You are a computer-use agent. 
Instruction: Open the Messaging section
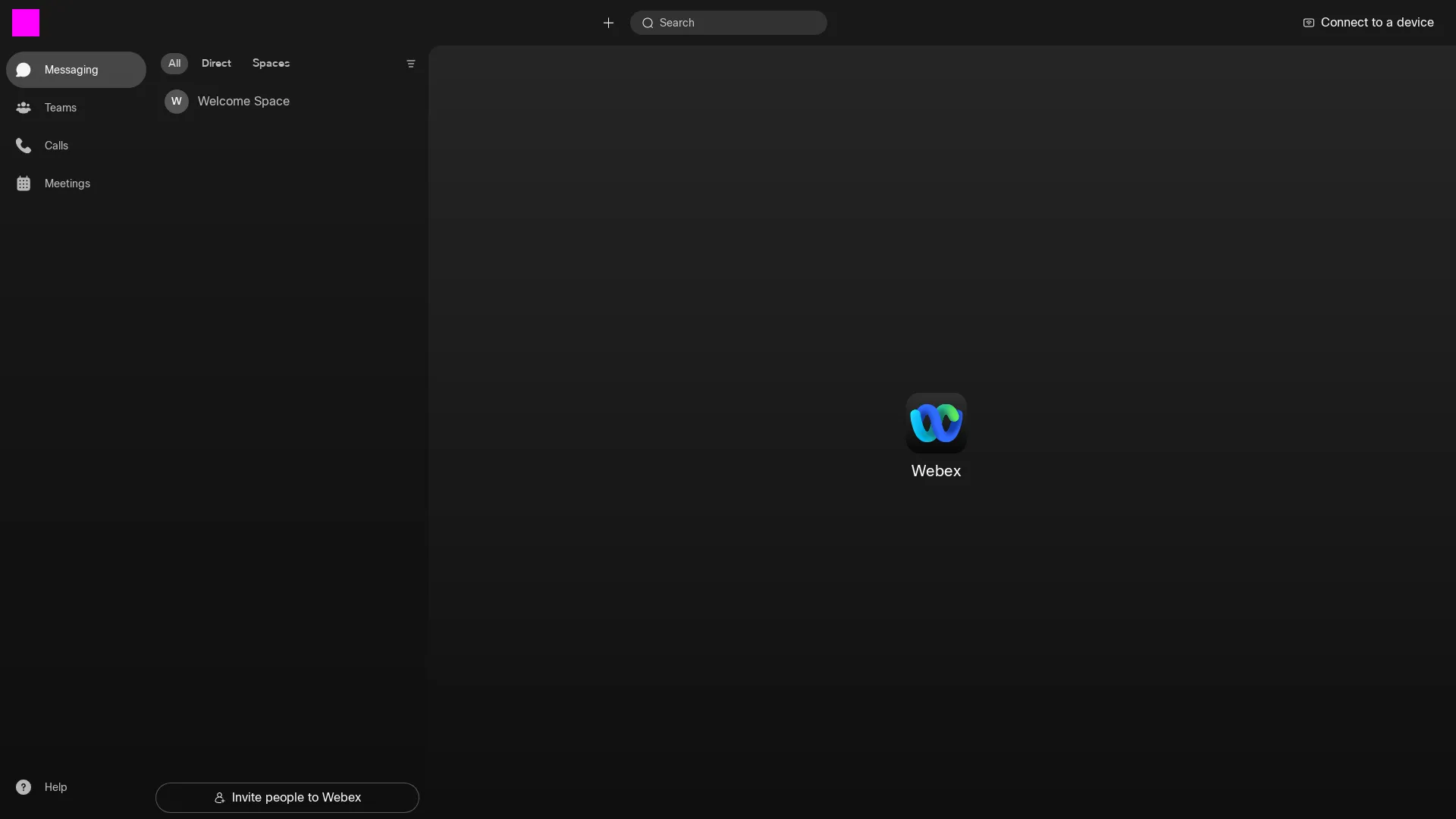[76, 70]
